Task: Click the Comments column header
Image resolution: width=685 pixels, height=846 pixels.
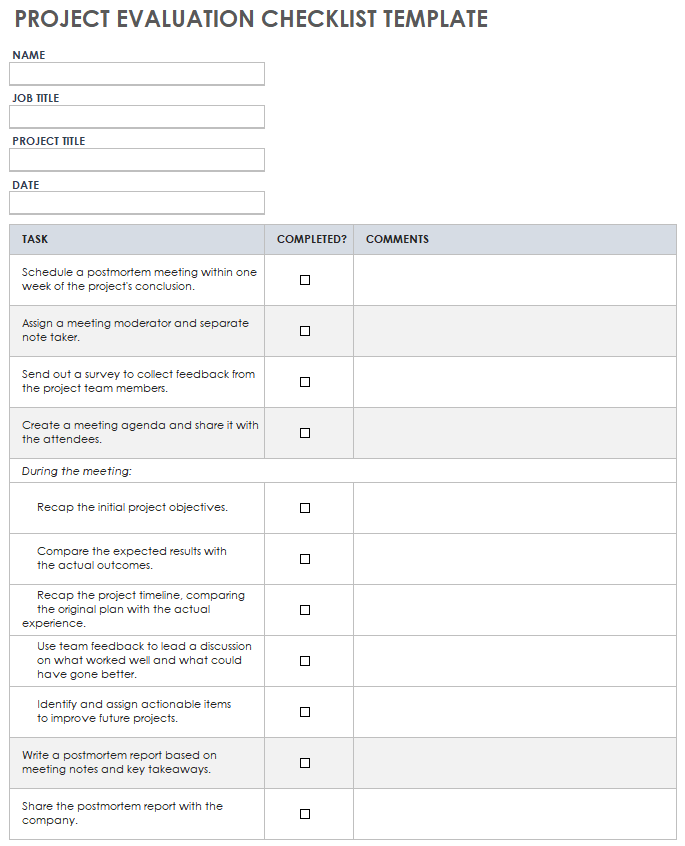Action: tap(397, 240)
